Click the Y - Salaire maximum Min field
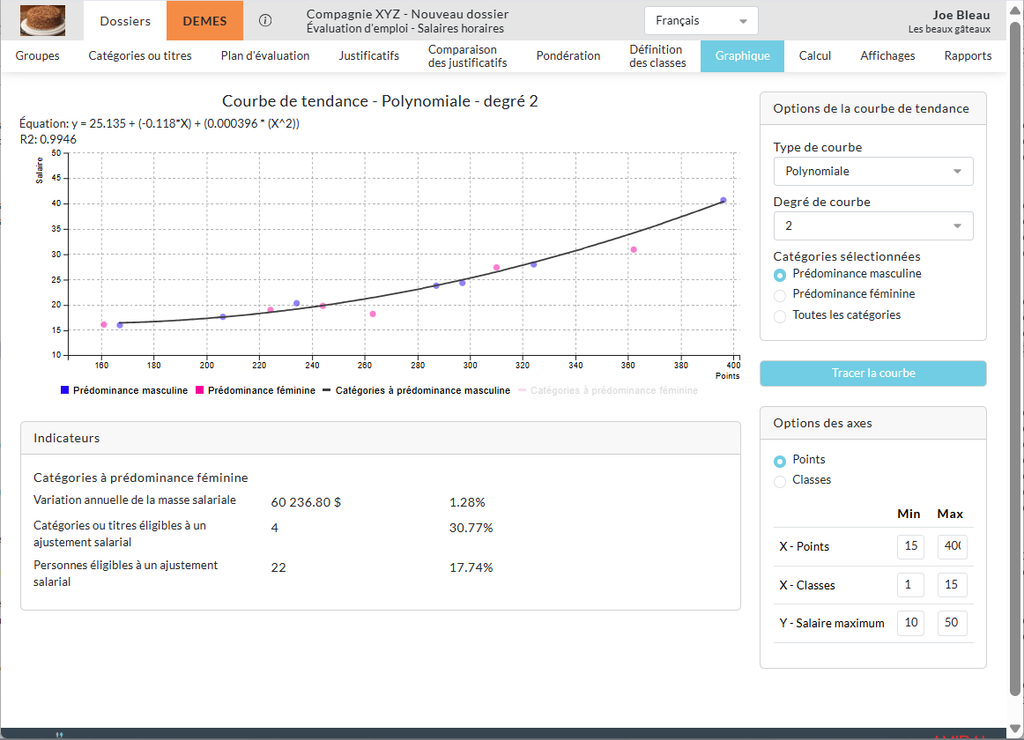Image resolution: width=1024 pixels, height=740 pixels. point(910,622)
